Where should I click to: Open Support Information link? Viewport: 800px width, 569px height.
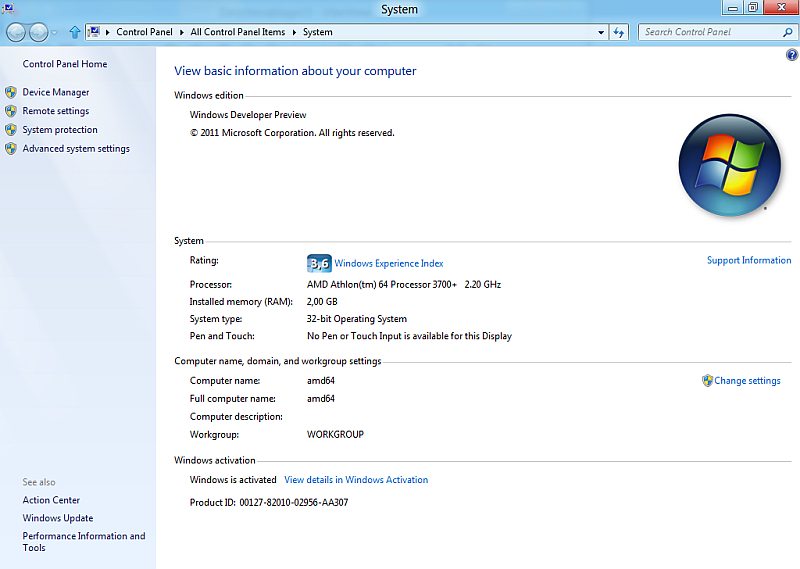[749, 260]
